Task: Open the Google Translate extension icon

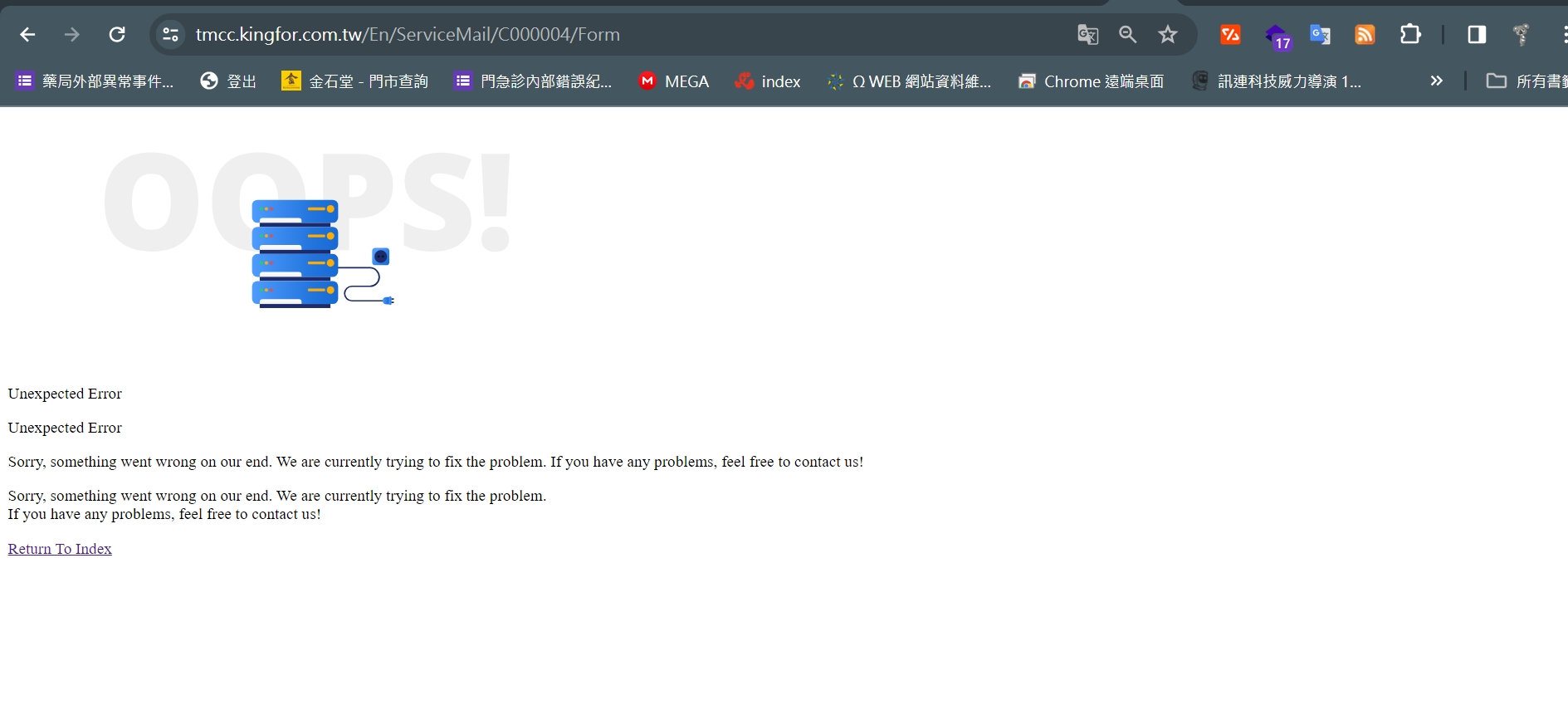Action: pyautogui.click(x=1320, y=35)
